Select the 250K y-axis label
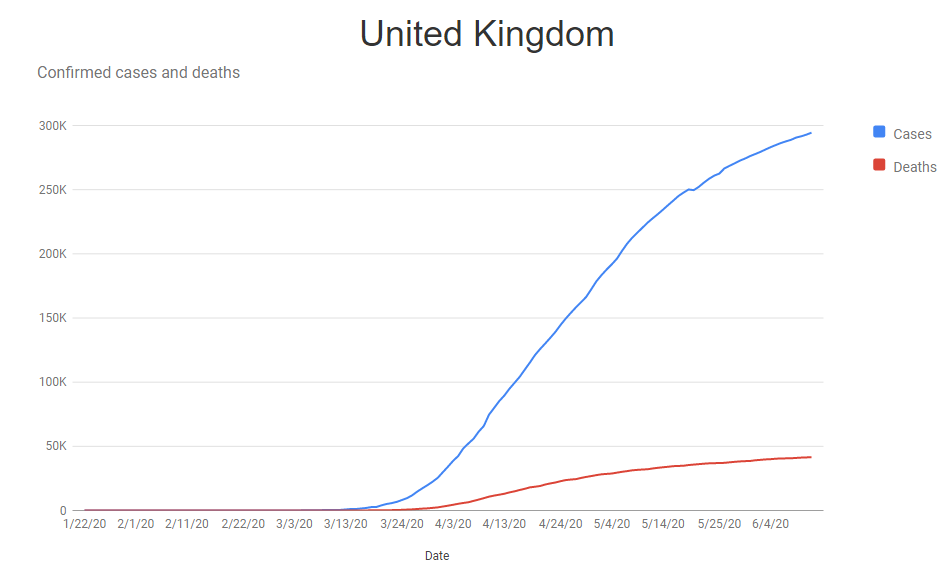Viewport: 946px width, 562px height. (52, 190)
